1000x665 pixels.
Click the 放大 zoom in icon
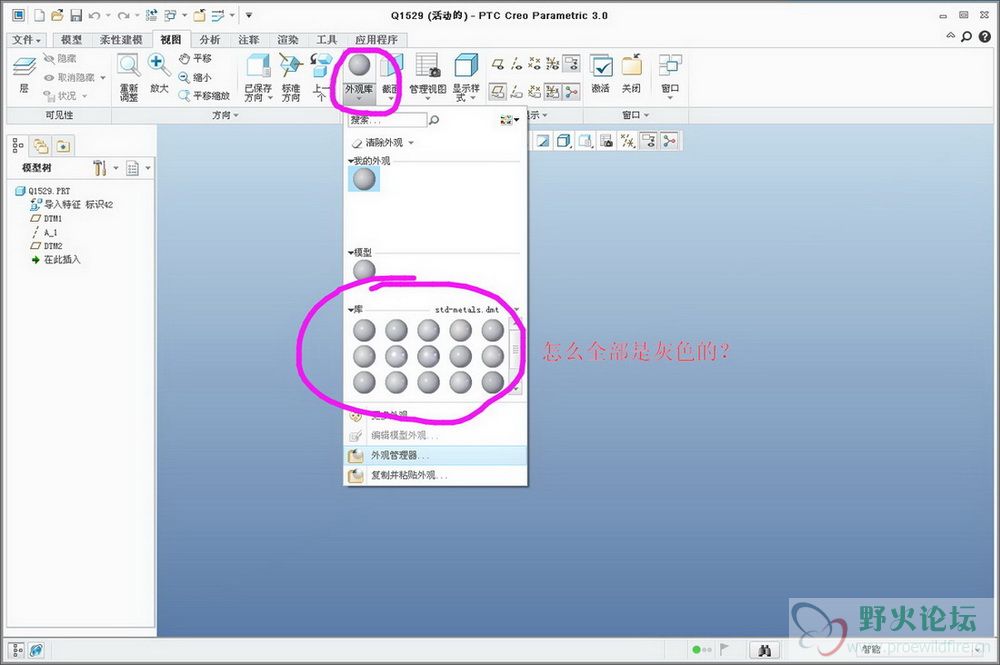point(159,73)
